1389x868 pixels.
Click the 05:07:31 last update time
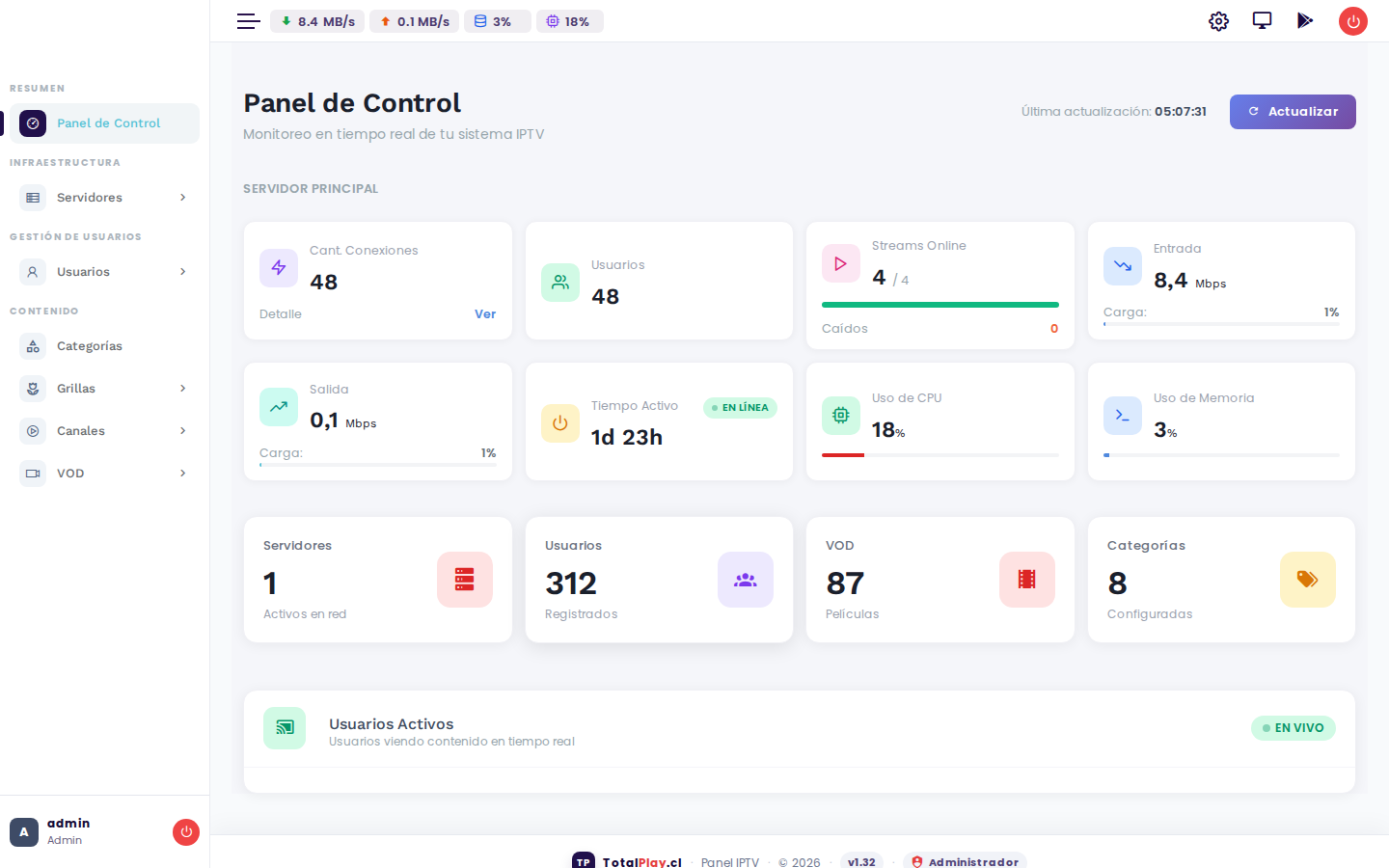coord(1181,112)
